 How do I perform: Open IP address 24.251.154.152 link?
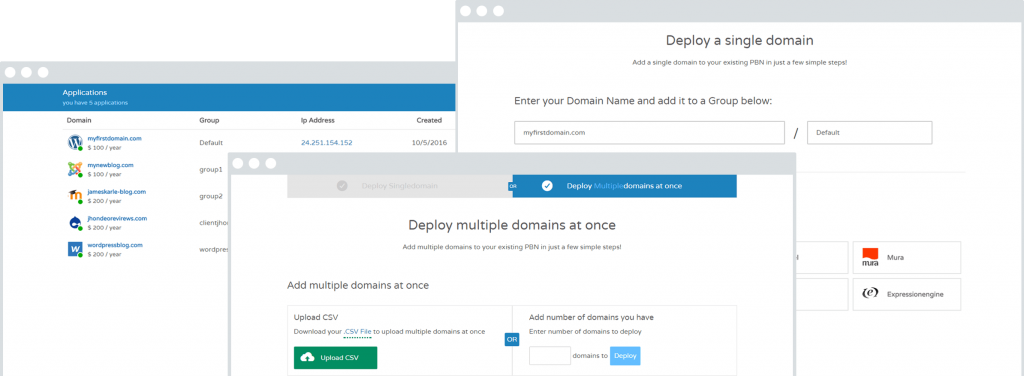point(327,142)
